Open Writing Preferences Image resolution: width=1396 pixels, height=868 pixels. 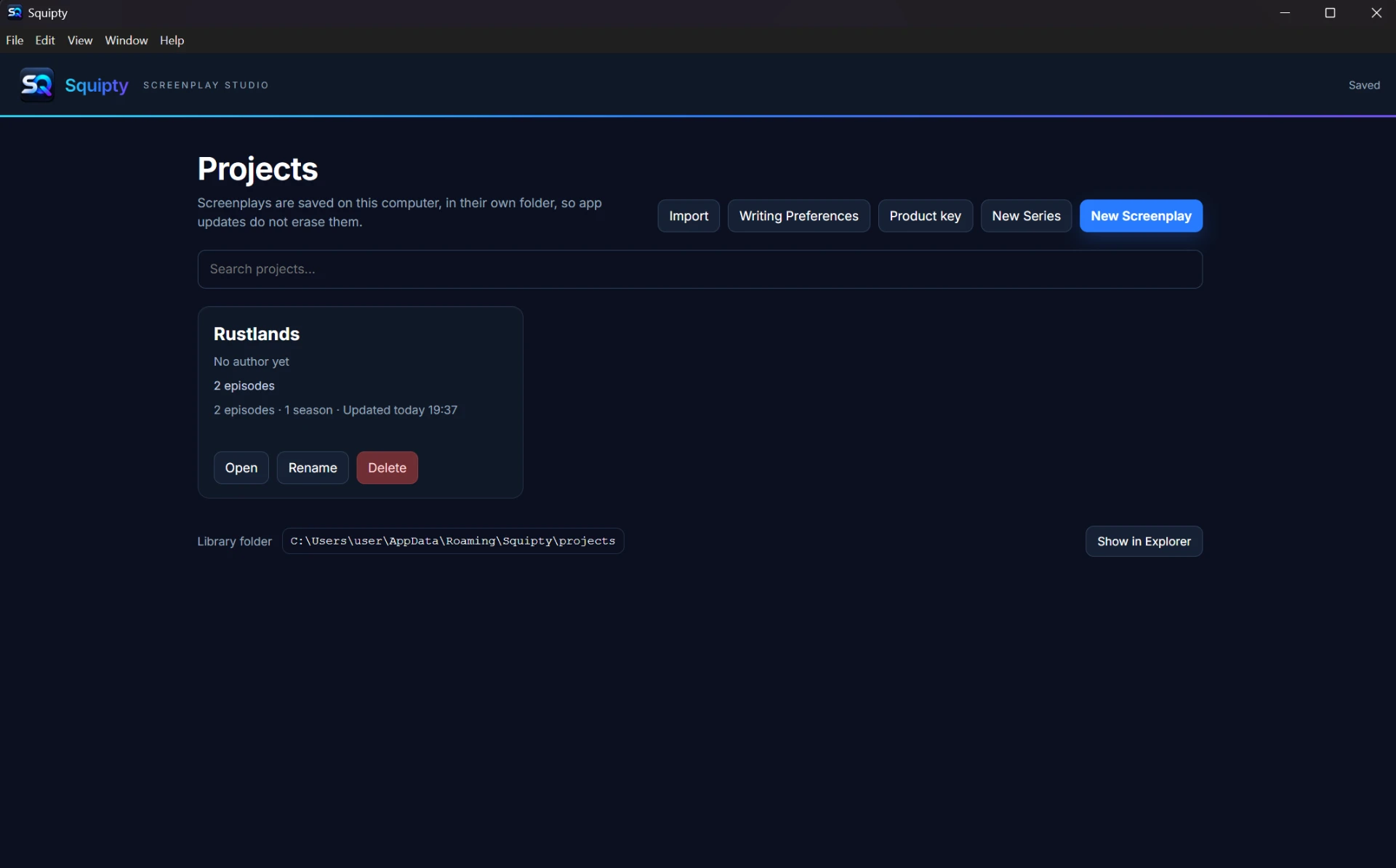[x=798, y=216]
